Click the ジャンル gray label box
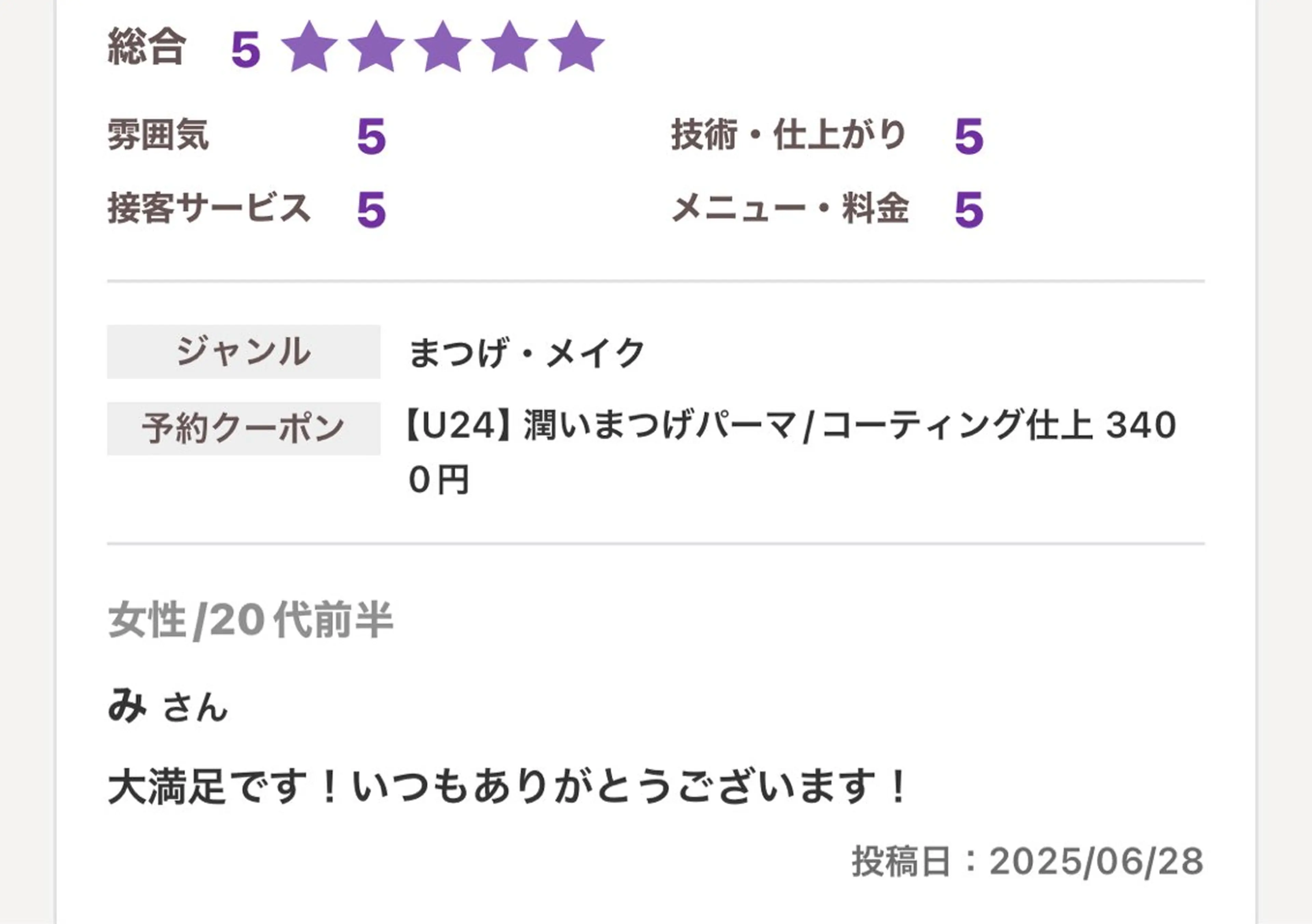The width and height of the screenshot is (1312, 924). coord(243,351)
